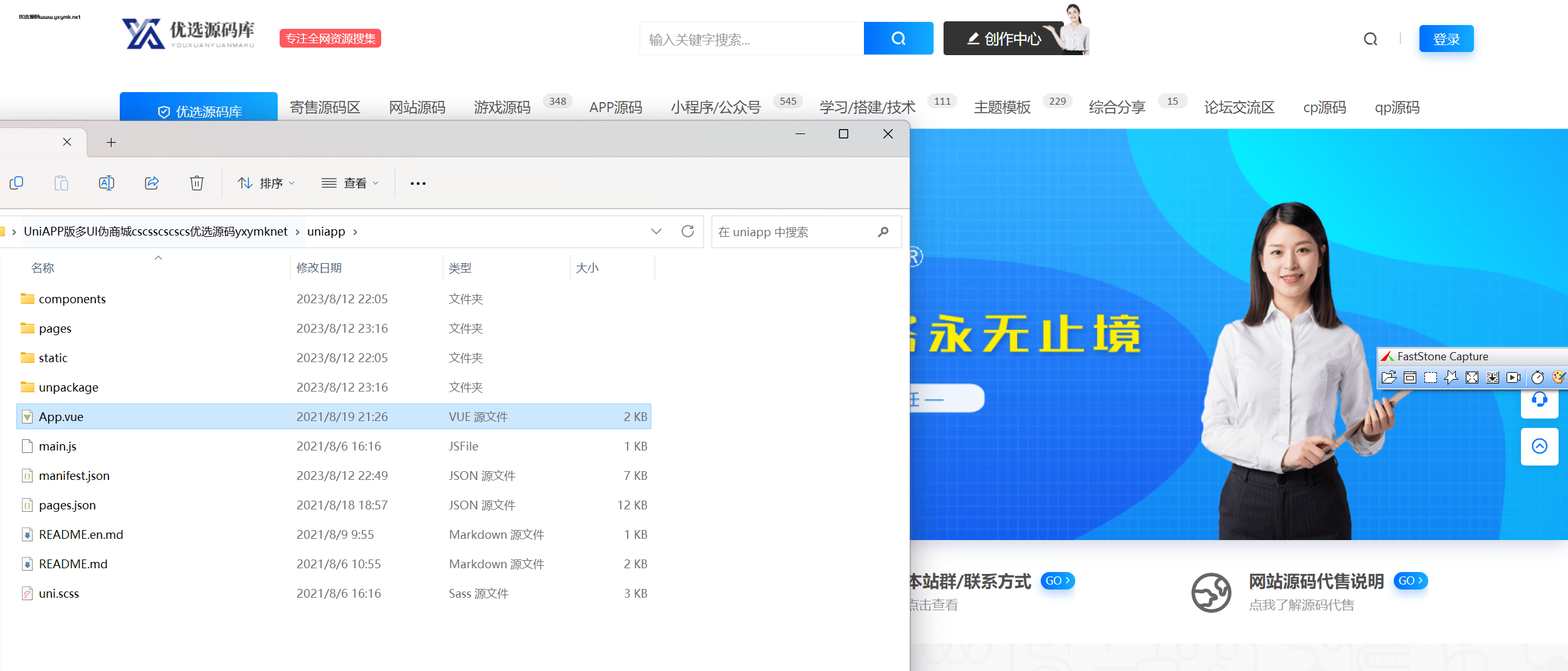This screenshot has width=1568, height=671.
Task: Click GO beside 网站源码代售说明
Action: tap(1411, 581)
